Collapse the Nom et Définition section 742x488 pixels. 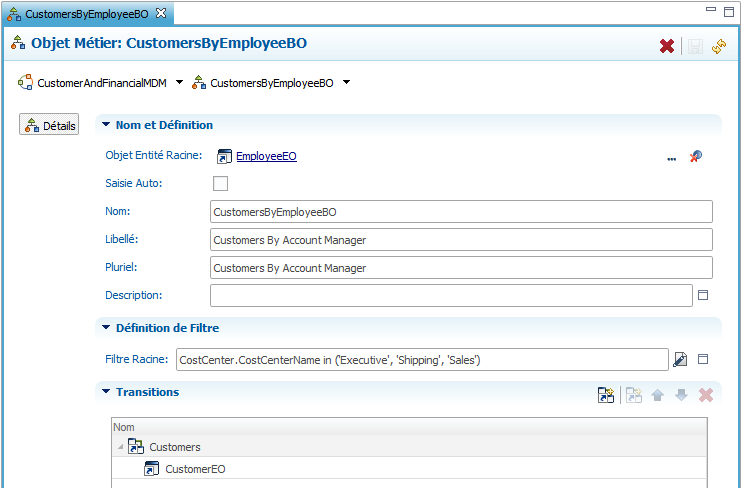point(106,124)
